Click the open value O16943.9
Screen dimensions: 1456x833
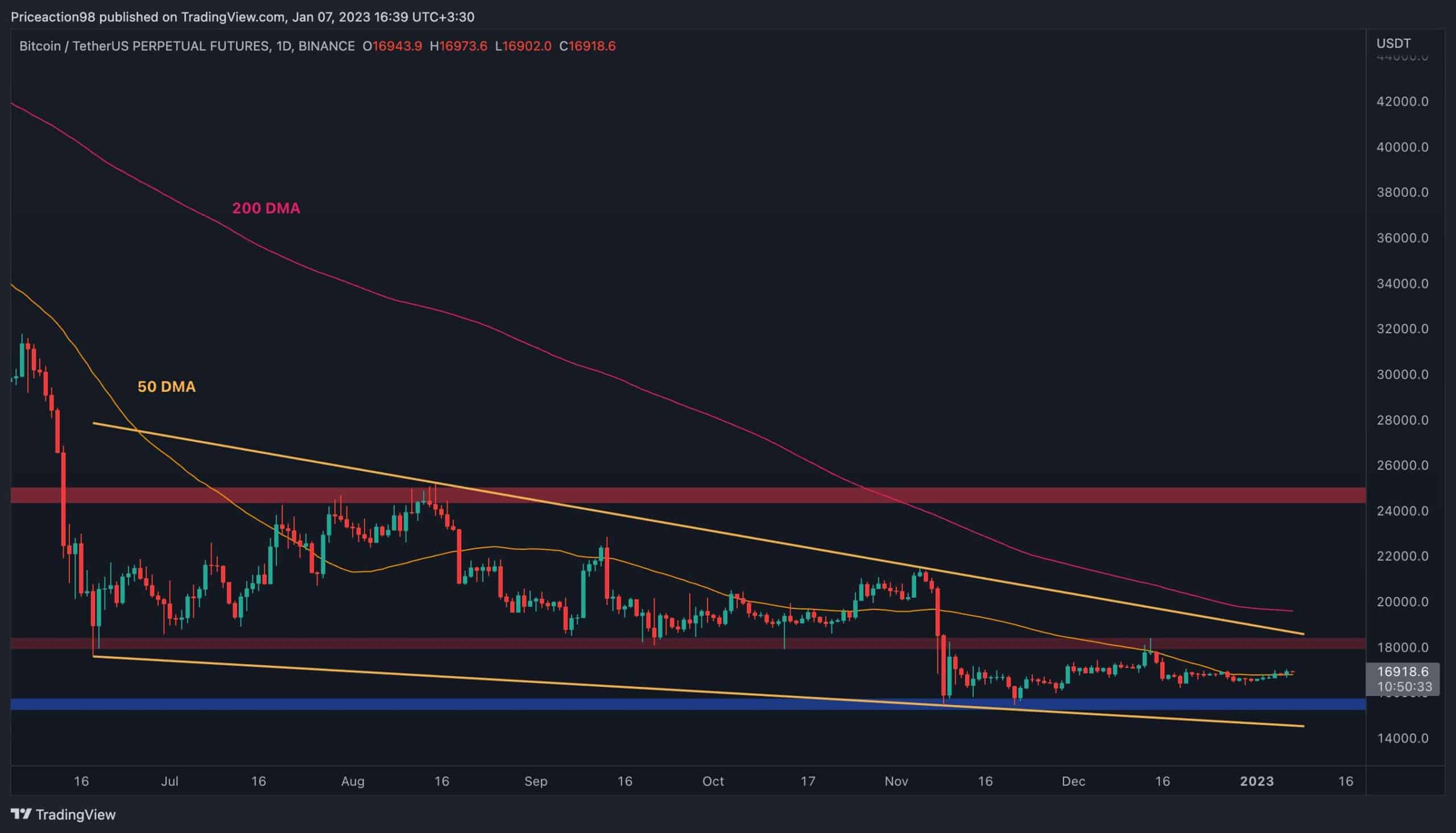(392, 47)
